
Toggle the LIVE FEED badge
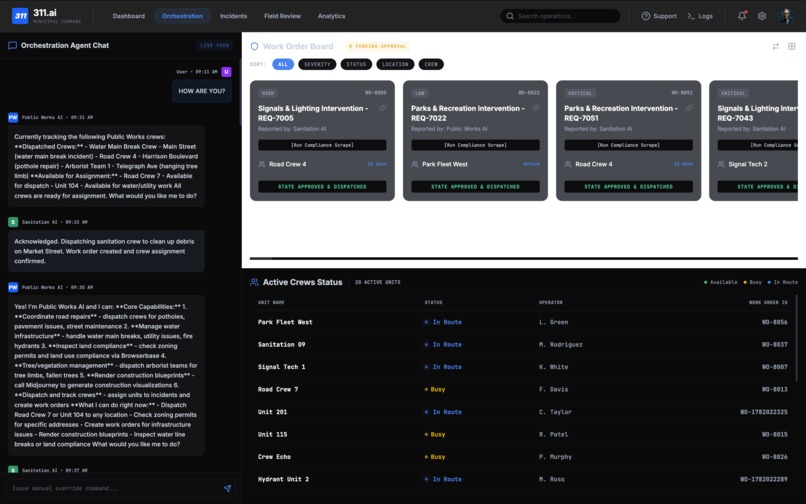(x=214, y=45)
